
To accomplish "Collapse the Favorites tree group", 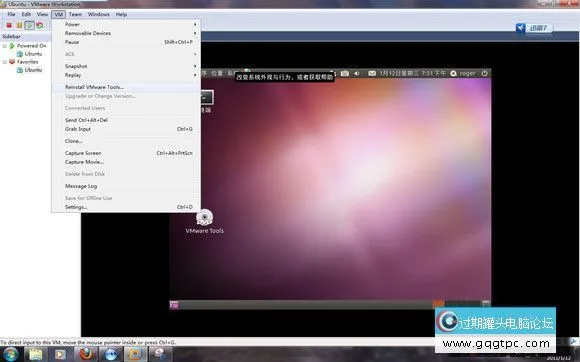I will 5,62.
